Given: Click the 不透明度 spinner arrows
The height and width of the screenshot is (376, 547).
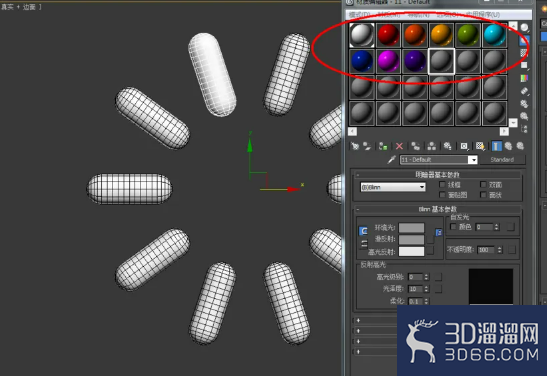Looking at the screenshot, I should click(500, 250).
